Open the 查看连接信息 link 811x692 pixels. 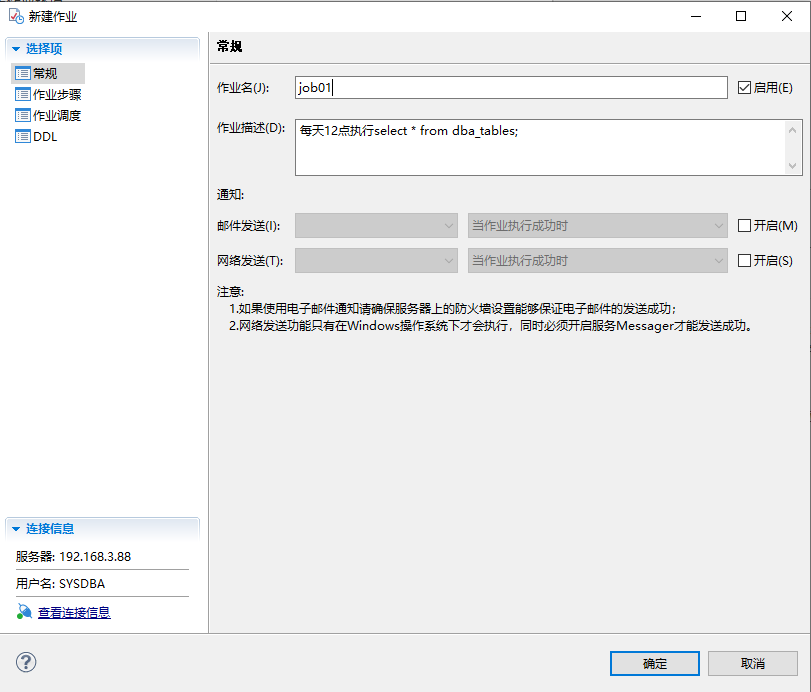pyautogui.click(x=74, y=612)
